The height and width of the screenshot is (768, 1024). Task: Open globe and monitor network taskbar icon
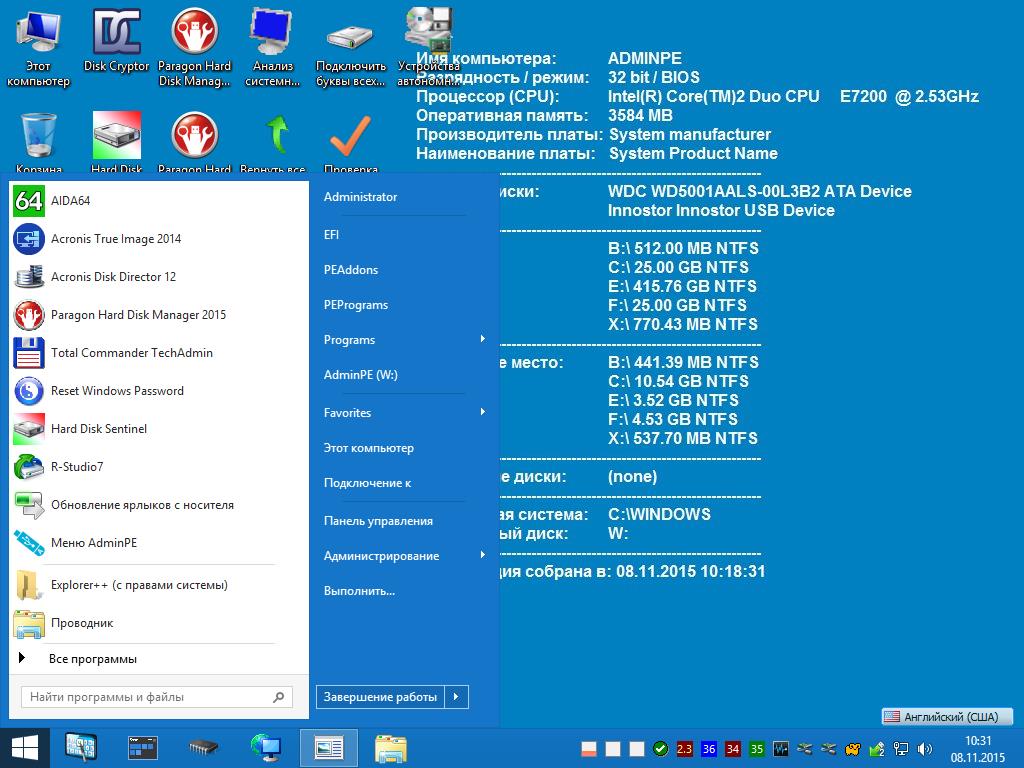[x=266, y=748]
